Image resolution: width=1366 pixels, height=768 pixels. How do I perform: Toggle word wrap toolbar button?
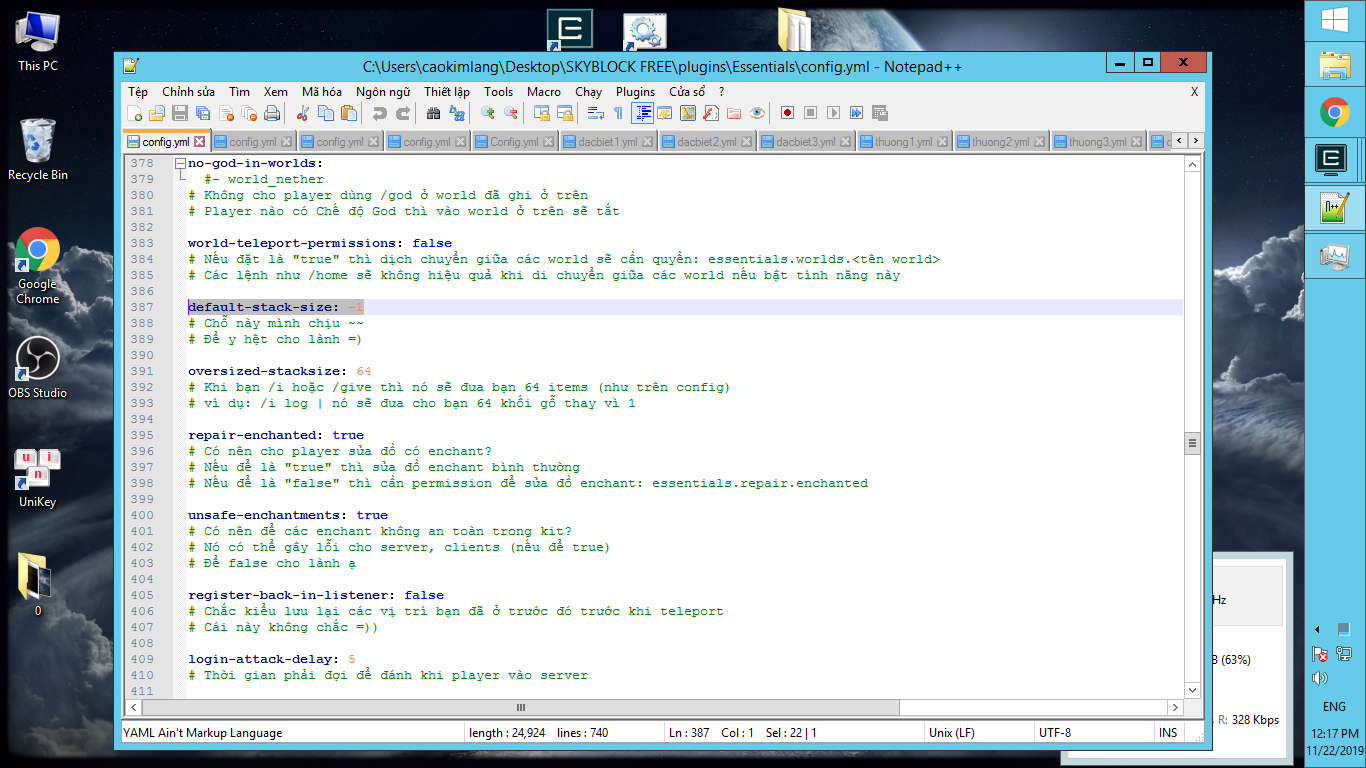pyautogui.click(x=595, y=113)
